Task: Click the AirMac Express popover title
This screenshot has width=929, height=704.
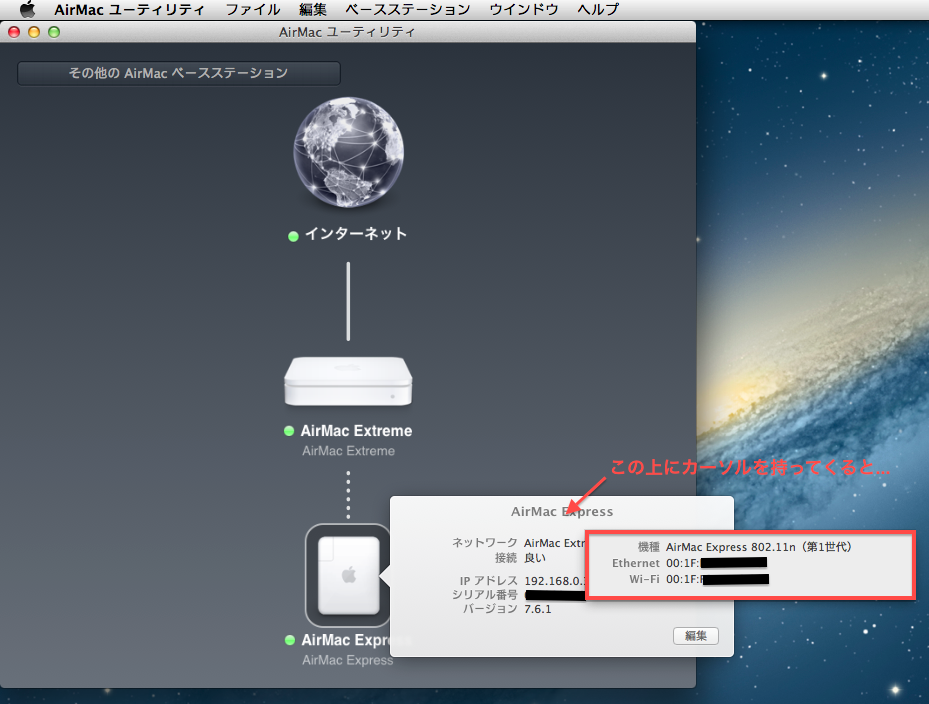Action: pyautogui.click(x=562, y=511)
